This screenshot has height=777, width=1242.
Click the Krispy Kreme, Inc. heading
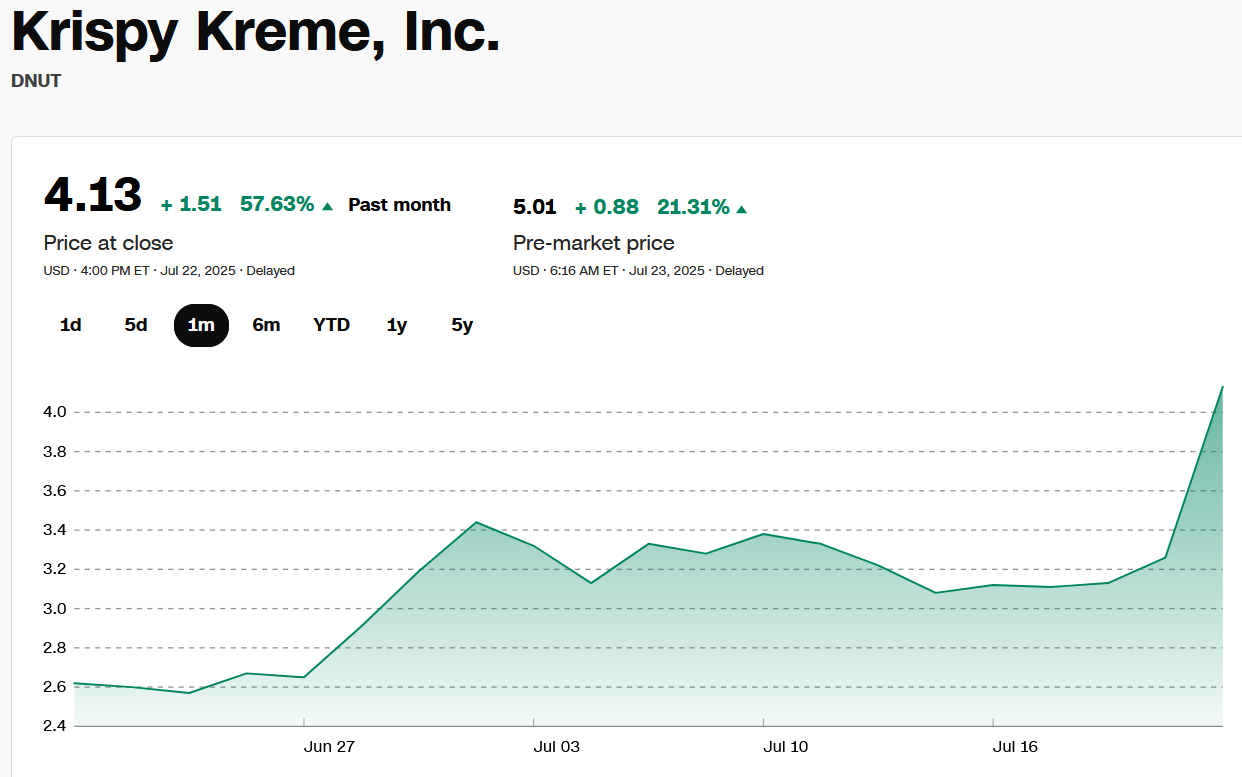(255, 33)
